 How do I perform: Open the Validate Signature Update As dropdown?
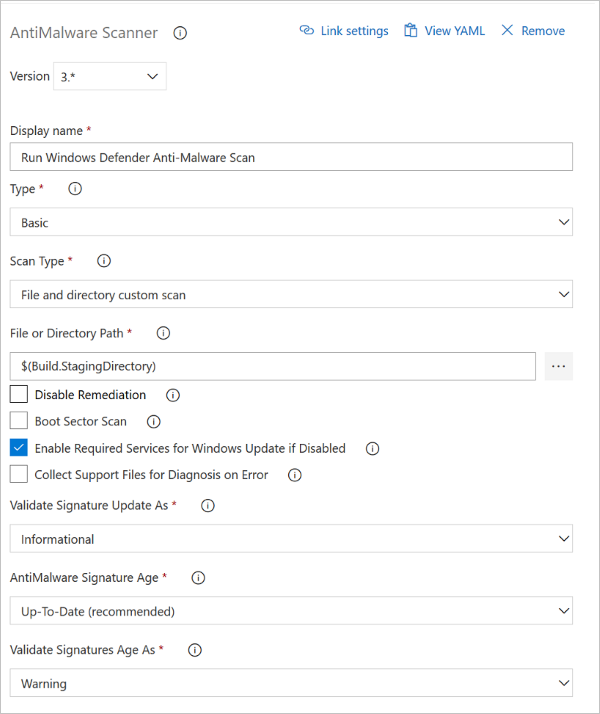[291, 539]
